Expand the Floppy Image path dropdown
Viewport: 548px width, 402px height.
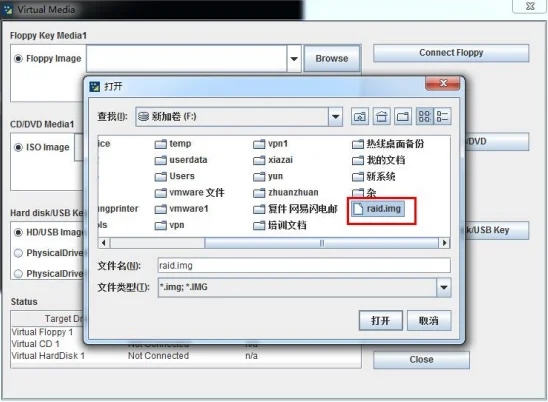(294, 58)
